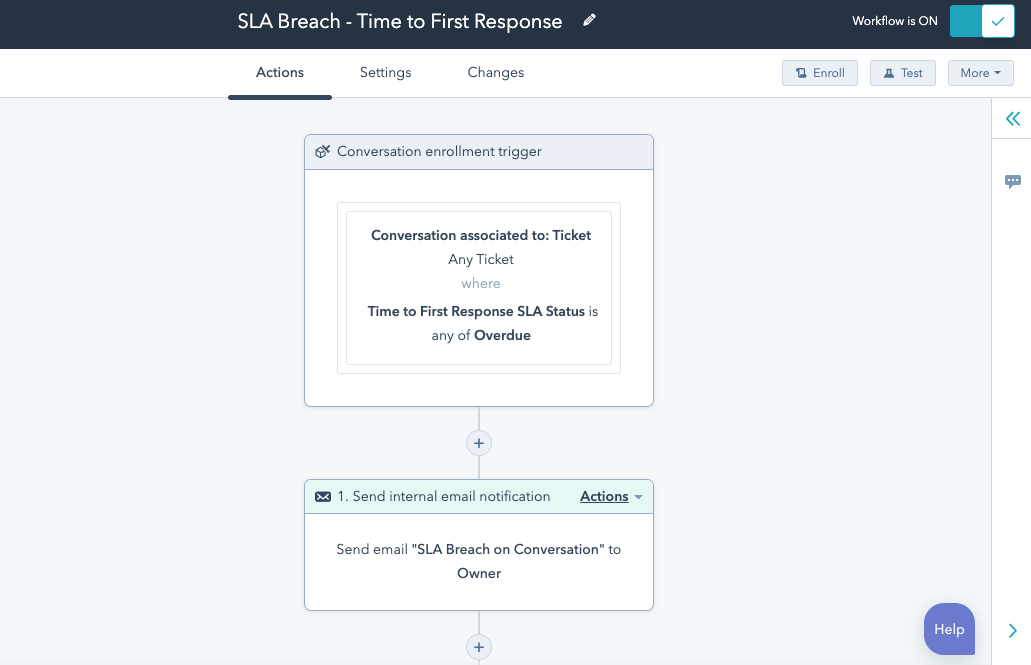Open the More dropdown menu
The height and width of the screenshot is (665, 1031).
[980, 73]
